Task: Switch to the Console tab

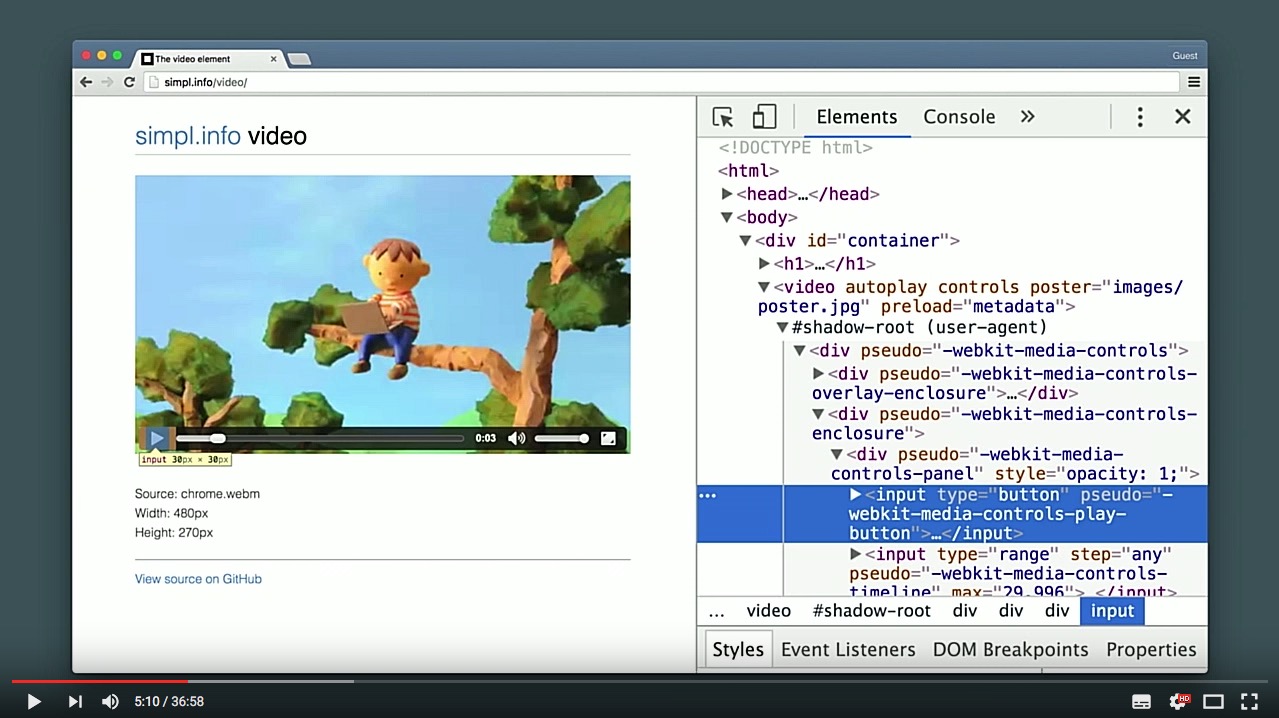Action: click(959, 117)
